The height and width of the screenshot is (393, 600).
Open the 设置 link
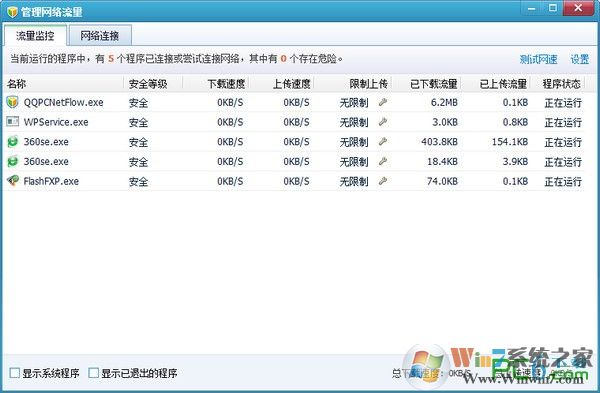580,59
